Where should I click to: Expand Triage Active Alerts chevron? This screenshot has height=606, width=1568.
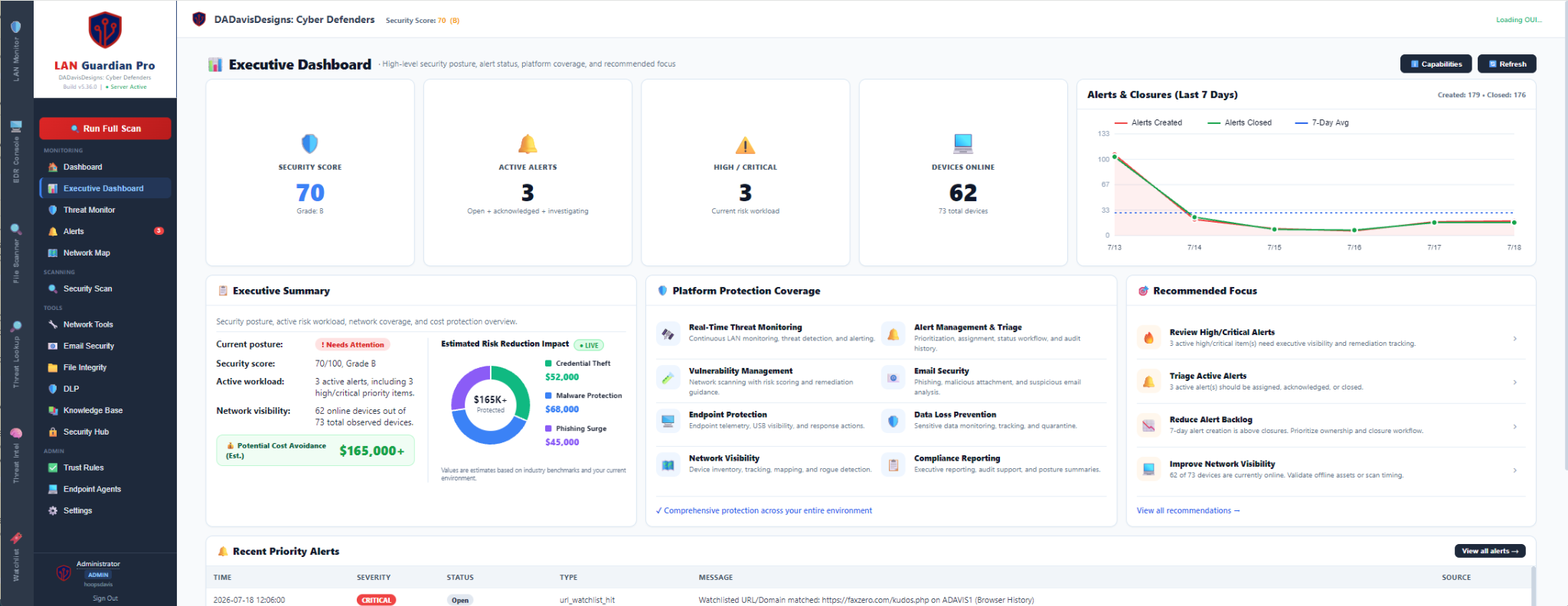[x=1515, y=382]
